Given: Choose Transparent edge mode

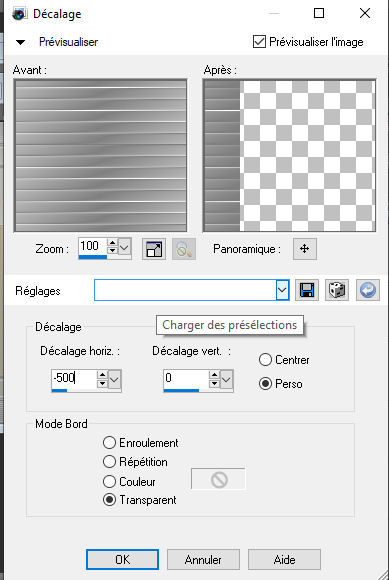Looking at the screenshot, I should pyautogui.click(x=109, y=500).
